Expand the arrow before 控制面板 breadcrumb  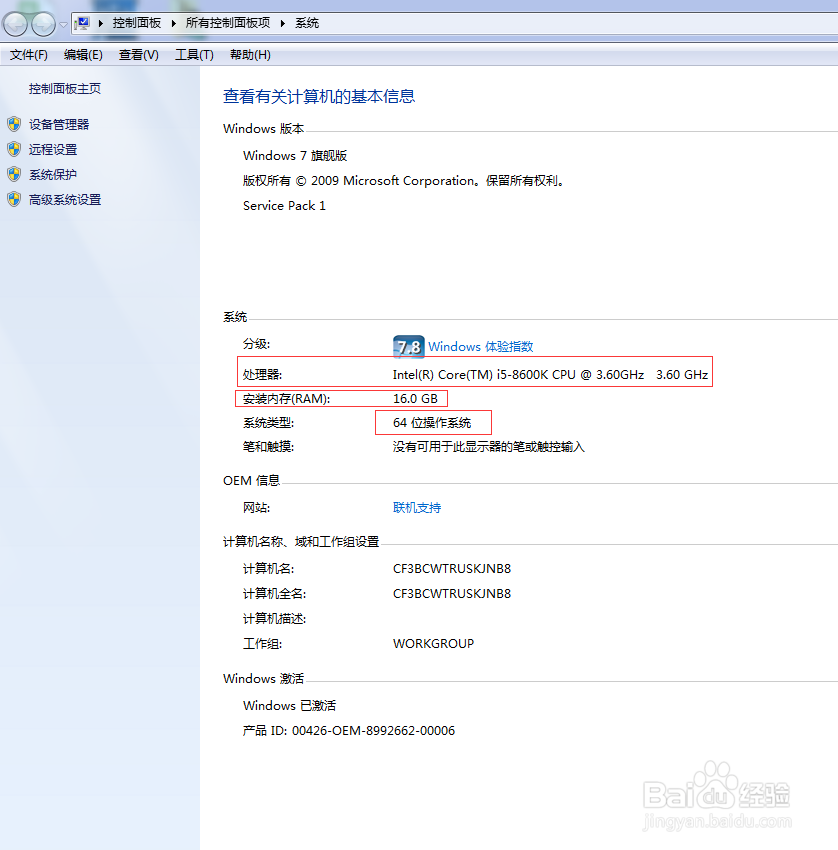coord(101,23)
